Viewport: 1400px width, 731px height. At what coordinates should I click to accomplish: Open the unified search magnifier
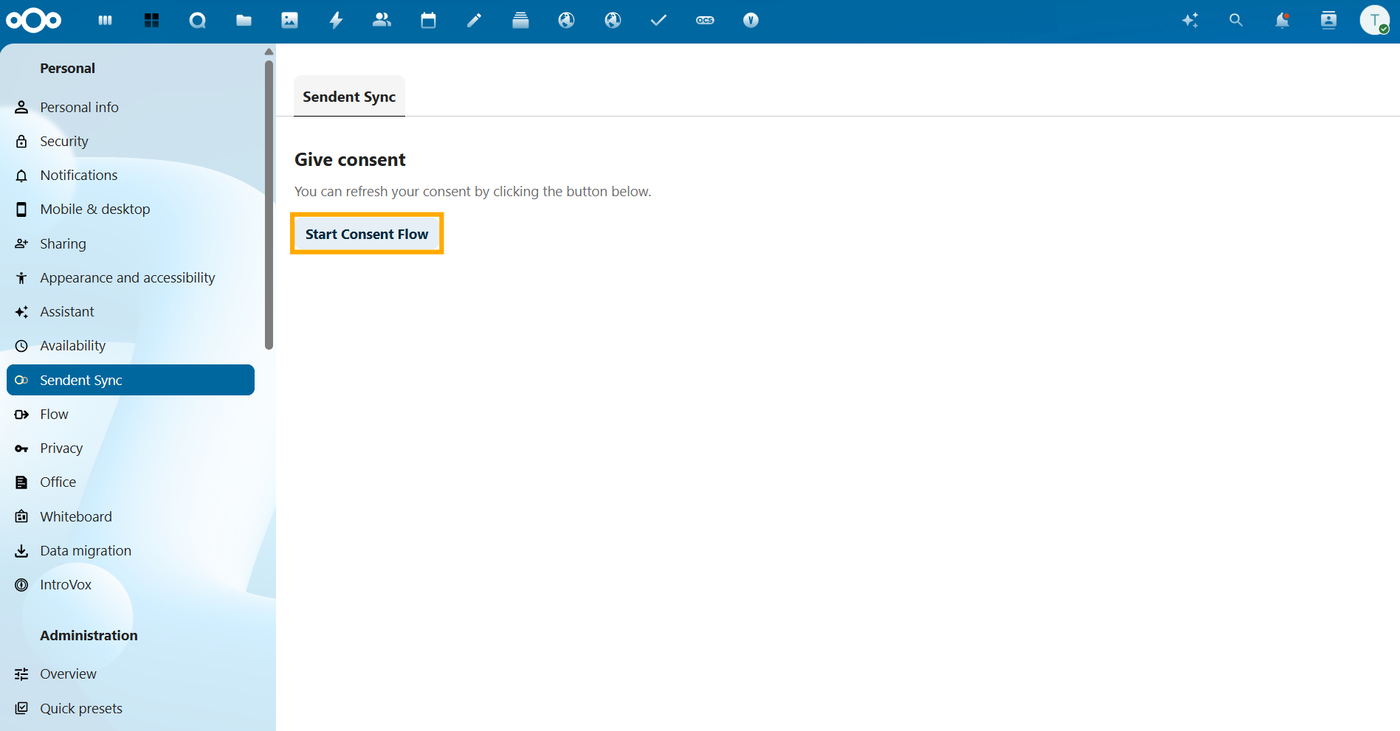(1236, 20)
